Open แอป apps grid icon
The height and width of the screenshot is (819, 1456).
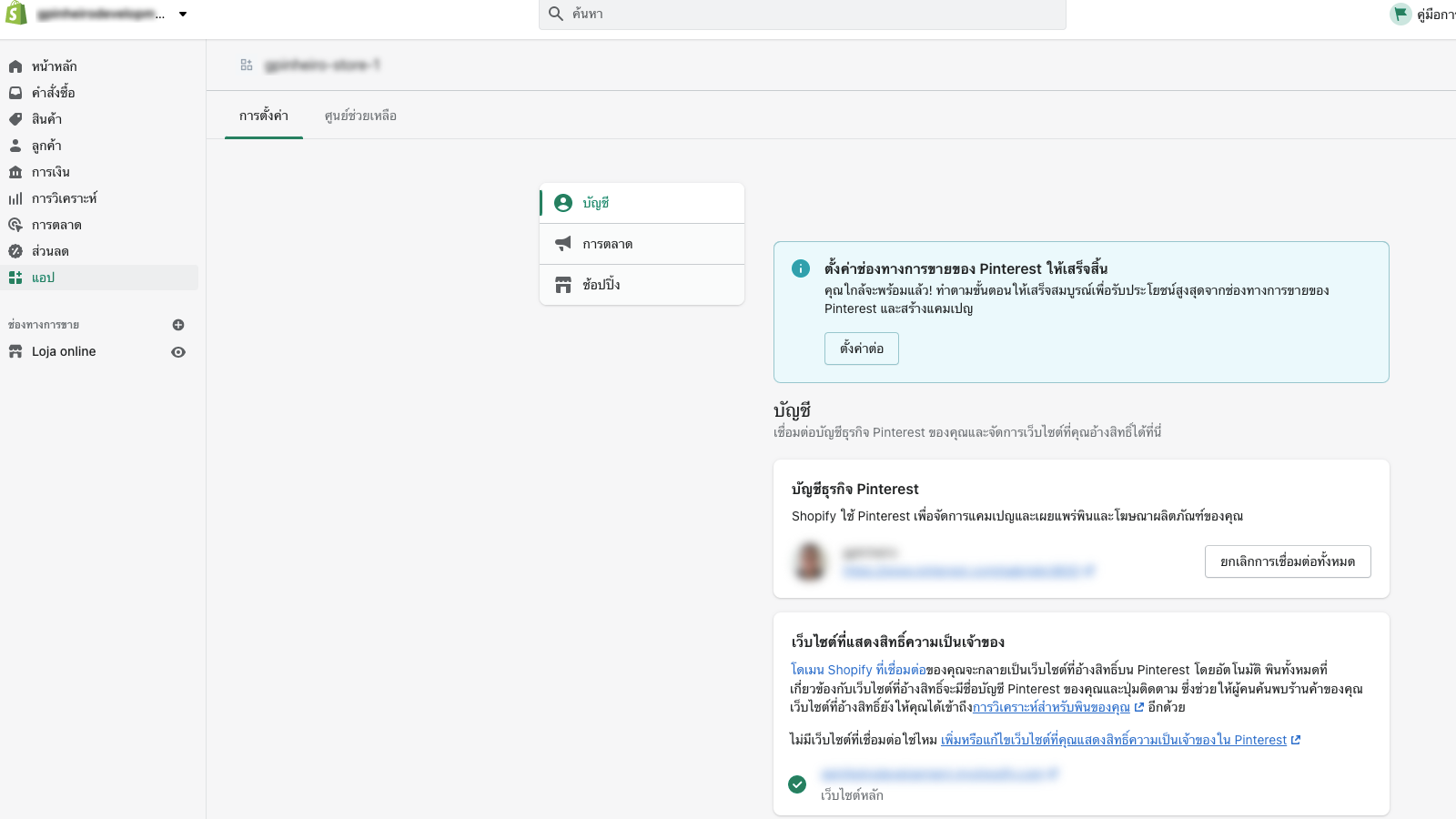[x=15, y=278]
